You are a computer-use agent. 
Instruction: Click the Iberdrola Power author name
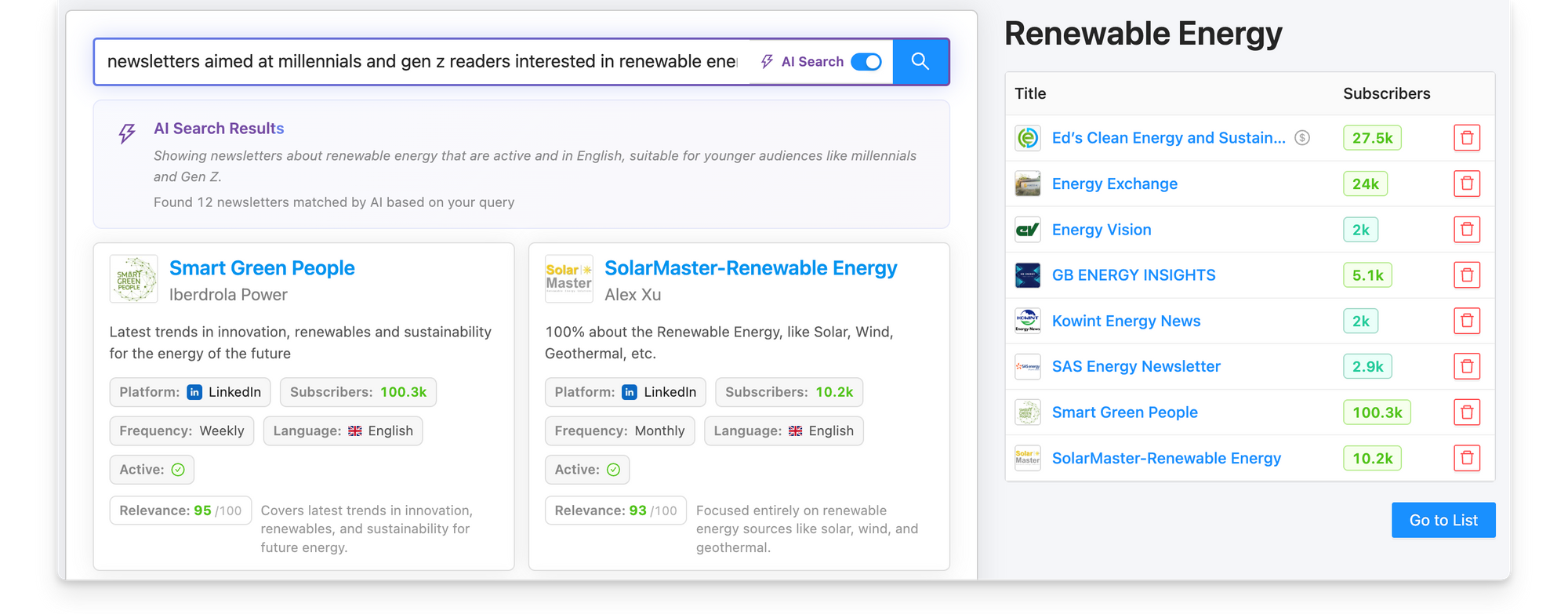(228, 295)
